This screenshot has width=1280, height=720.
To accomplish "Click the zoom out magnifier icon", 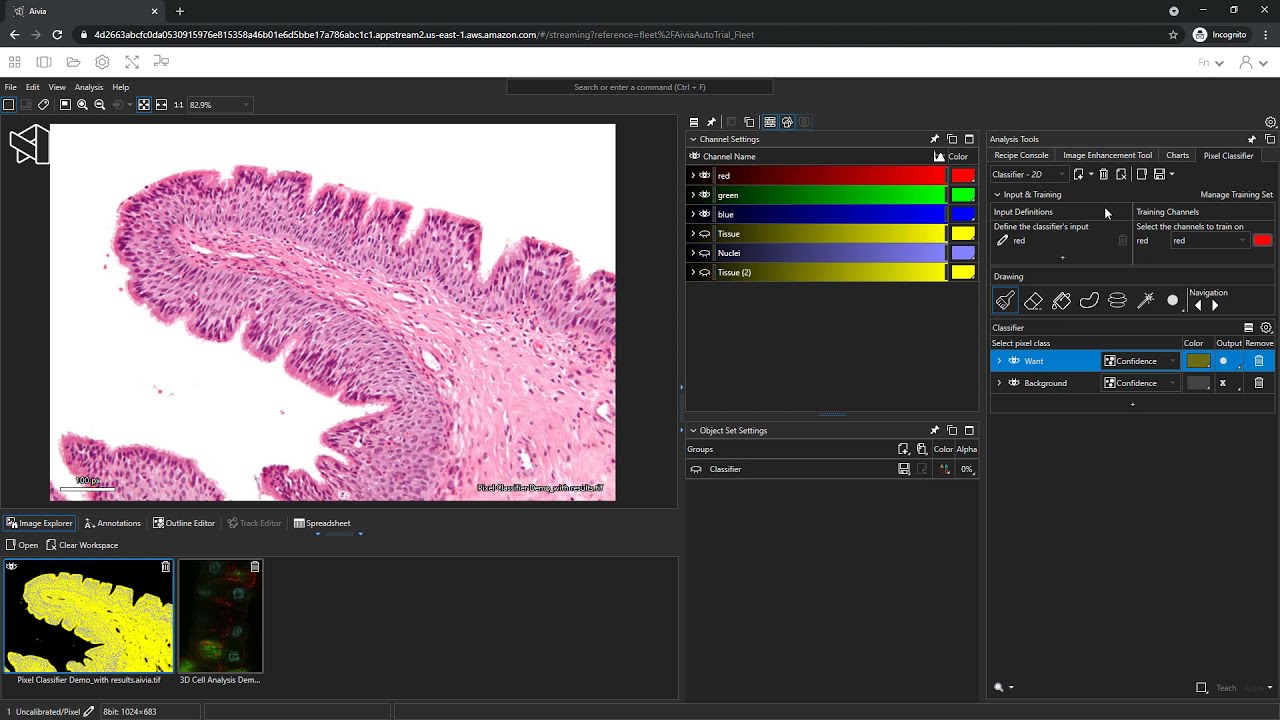I will pyautogui.click(x=99, y=105).
